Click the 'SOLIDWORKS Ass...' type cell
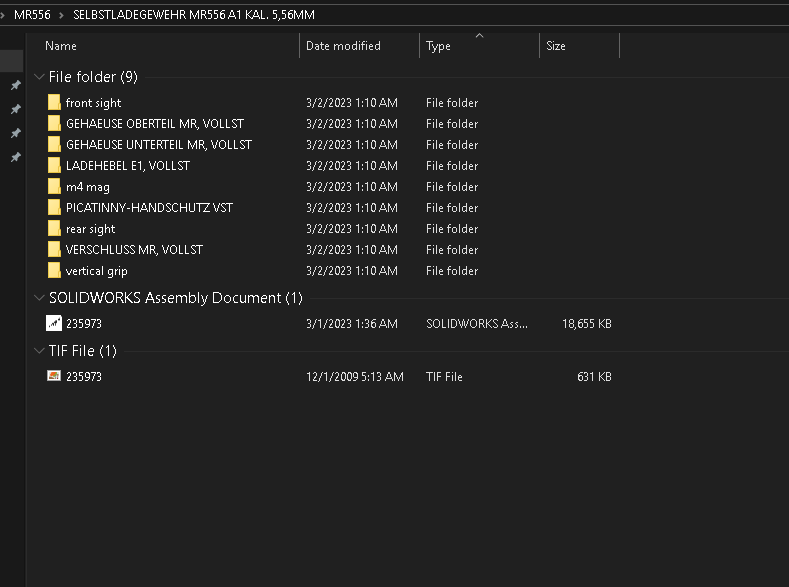Image resolution: width=789 pixels, height=587 pixels. tap(477, 324)
